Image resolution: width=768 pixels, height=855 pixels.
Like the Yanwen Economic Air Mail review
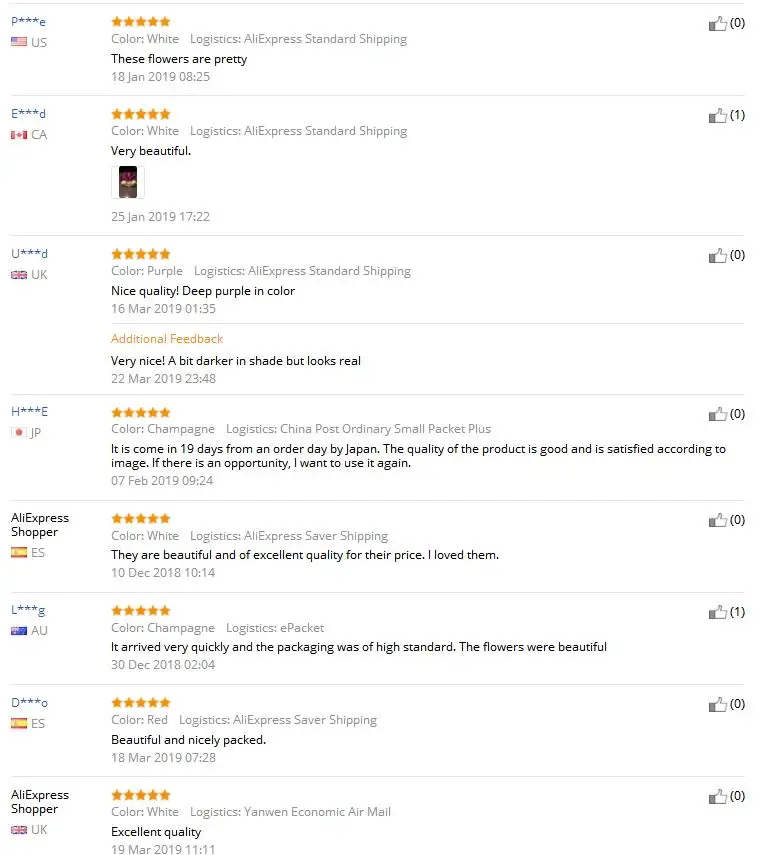click(718, 797)
